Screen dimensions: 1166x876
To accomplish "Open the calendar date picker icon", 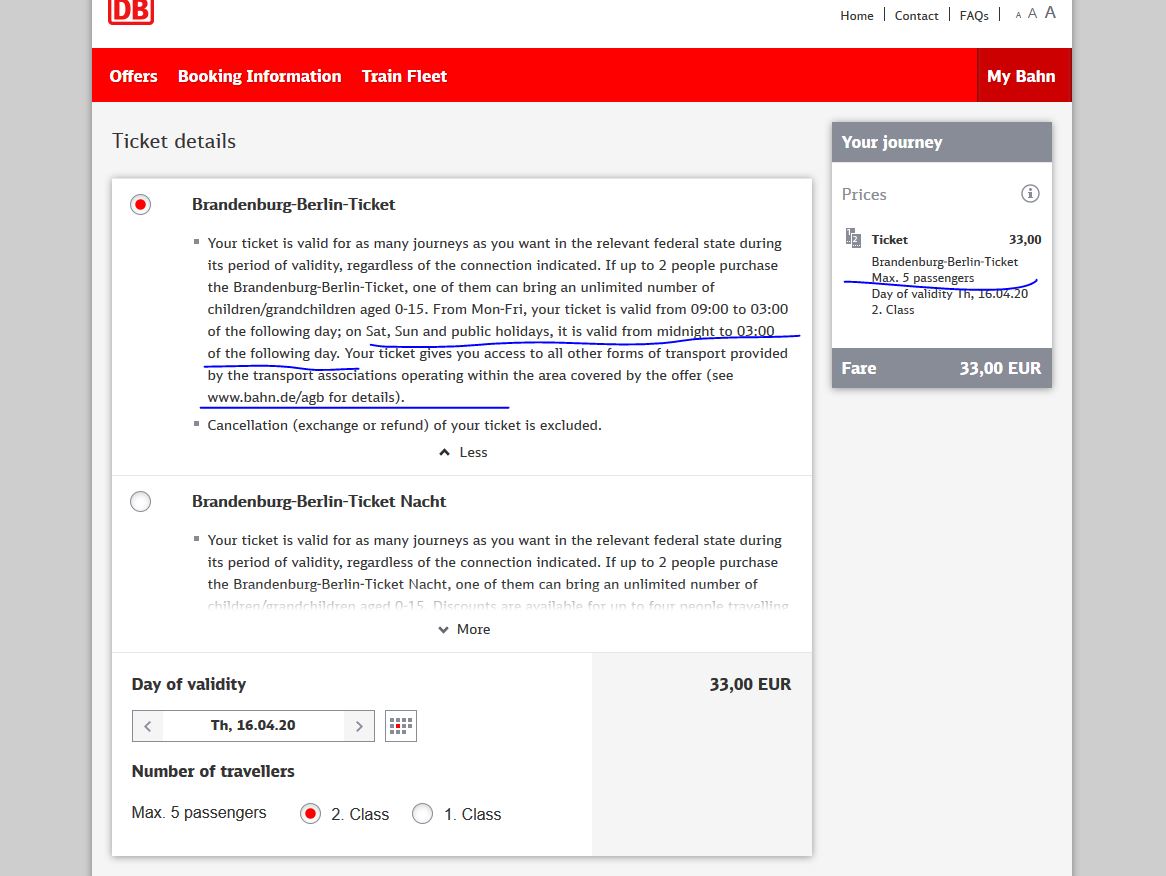I will (401, 726).
